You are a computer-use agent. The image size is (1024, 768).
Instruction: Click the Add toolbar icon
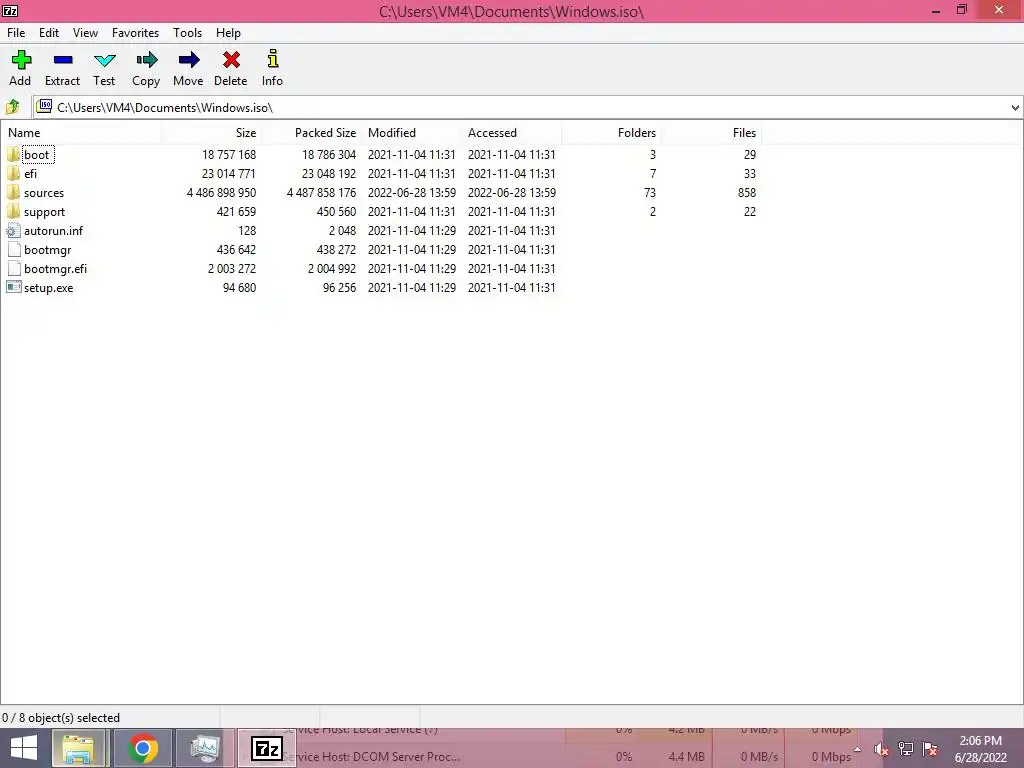click(21, 60)
